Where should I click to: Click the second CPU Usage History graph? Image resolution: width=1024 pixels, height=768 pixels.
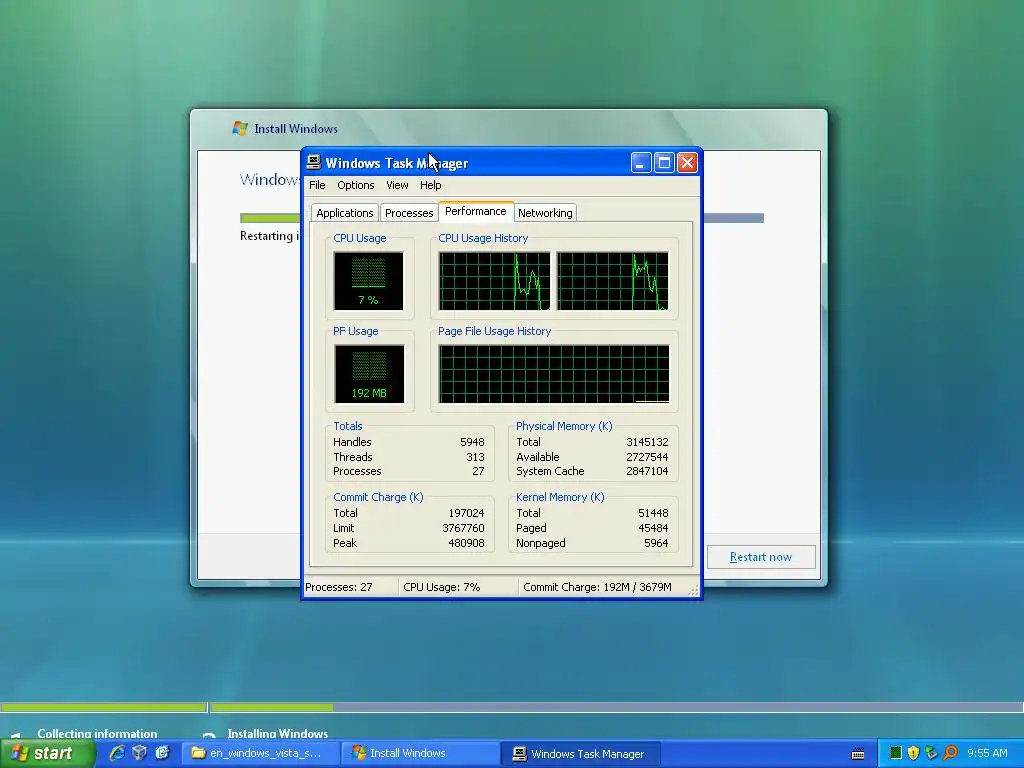[613, 281]
